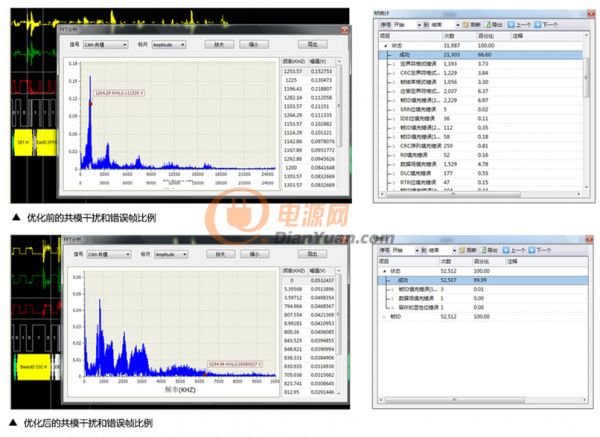Click the horizontal scrollbar of the statistics window totaling 52,512
The height and width of the screenshot is (437, 600).
tap(455, 400)
